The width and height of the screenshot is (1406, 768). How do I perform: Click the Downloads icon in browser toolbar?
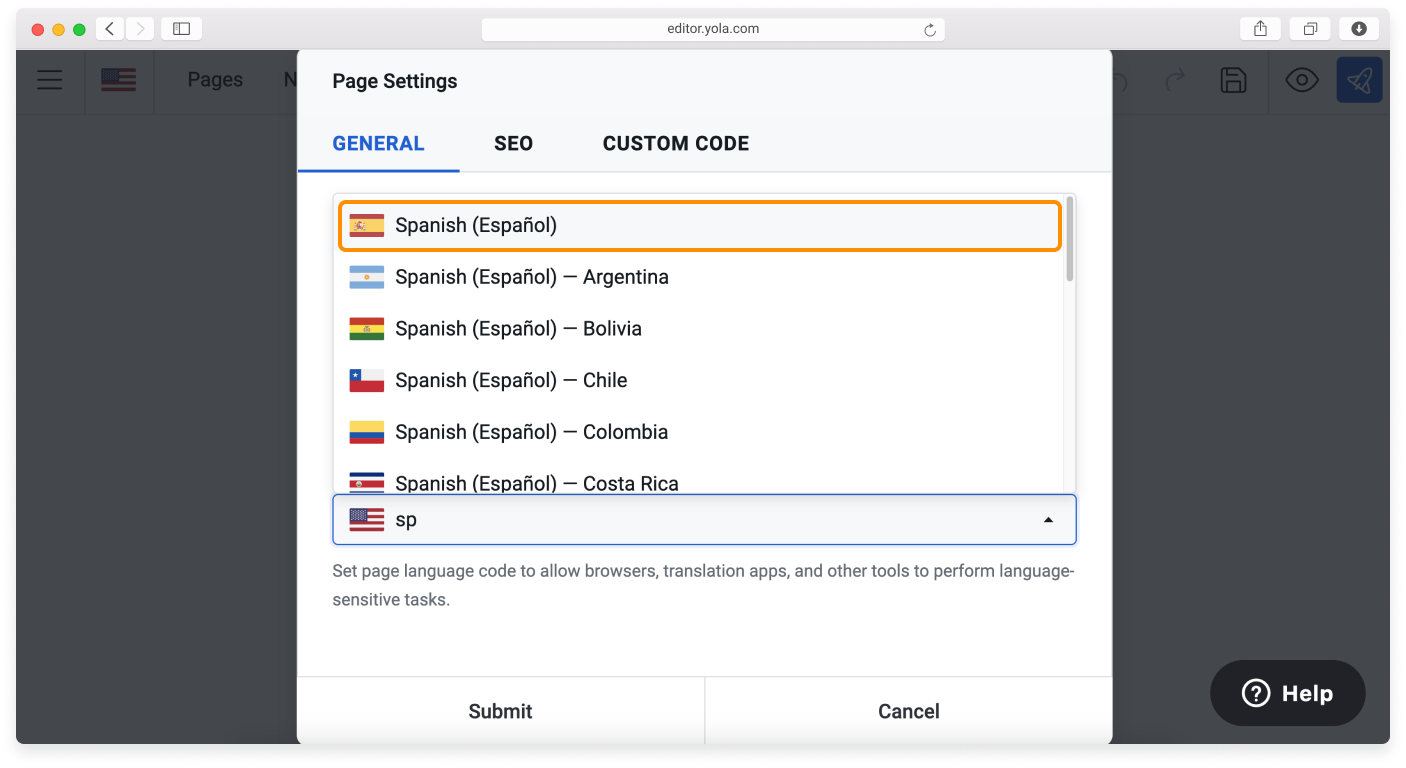click(x=1358, y=28)
